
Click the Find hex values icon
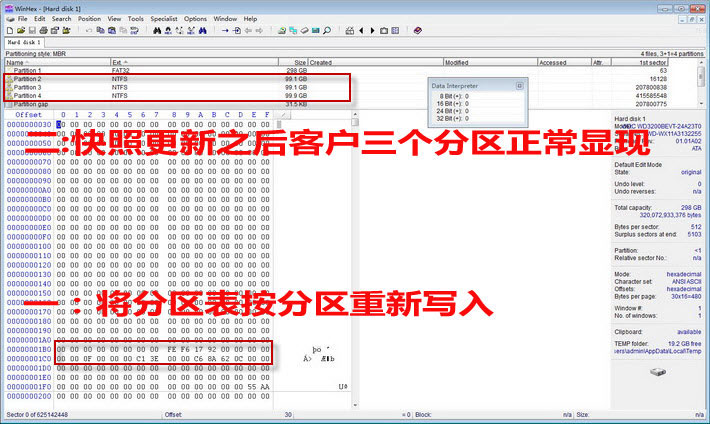tap(168, 30)
